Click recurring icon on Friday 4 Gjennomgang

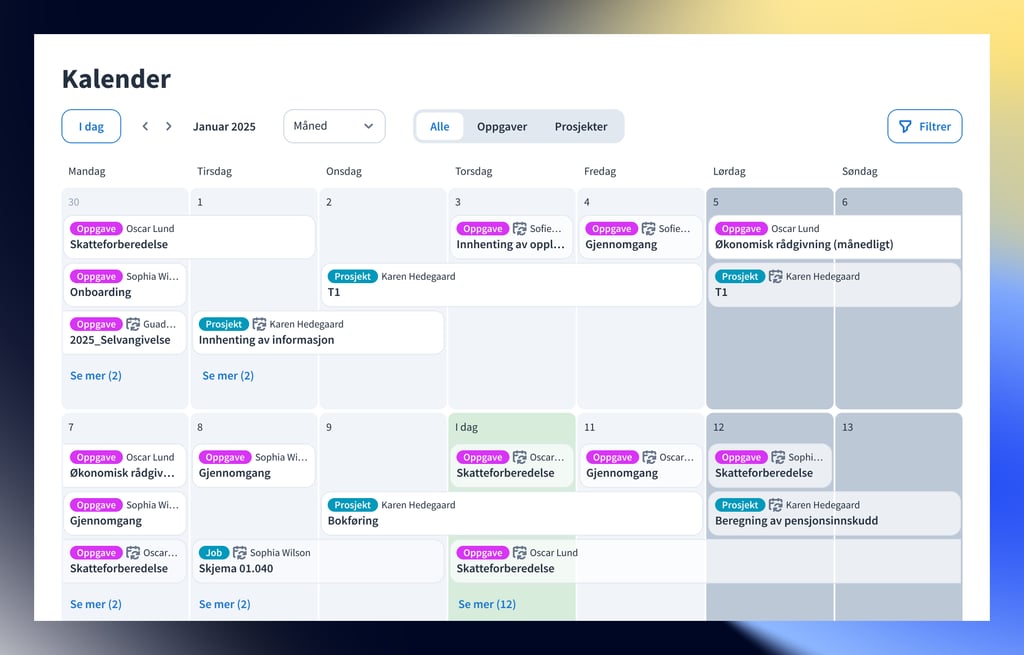(648, 228)
